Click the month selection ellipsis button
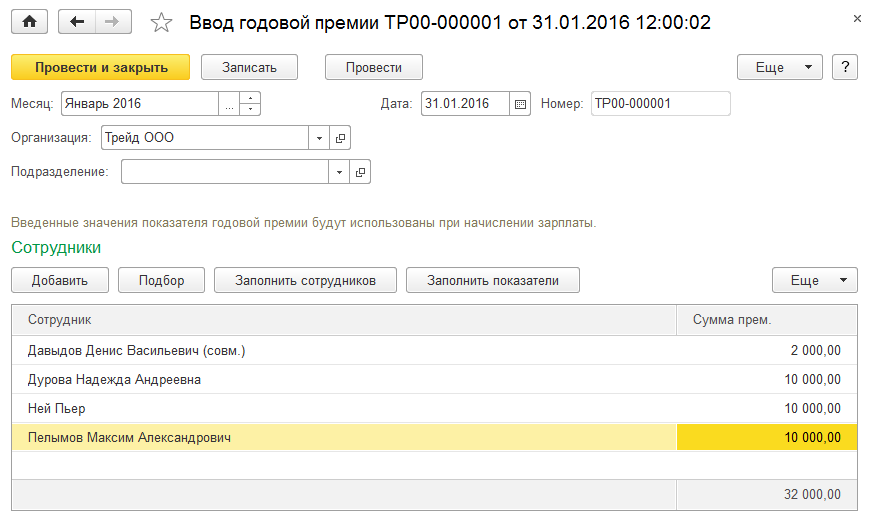Viewport: 872px width, 513px height. click(229, 104)
